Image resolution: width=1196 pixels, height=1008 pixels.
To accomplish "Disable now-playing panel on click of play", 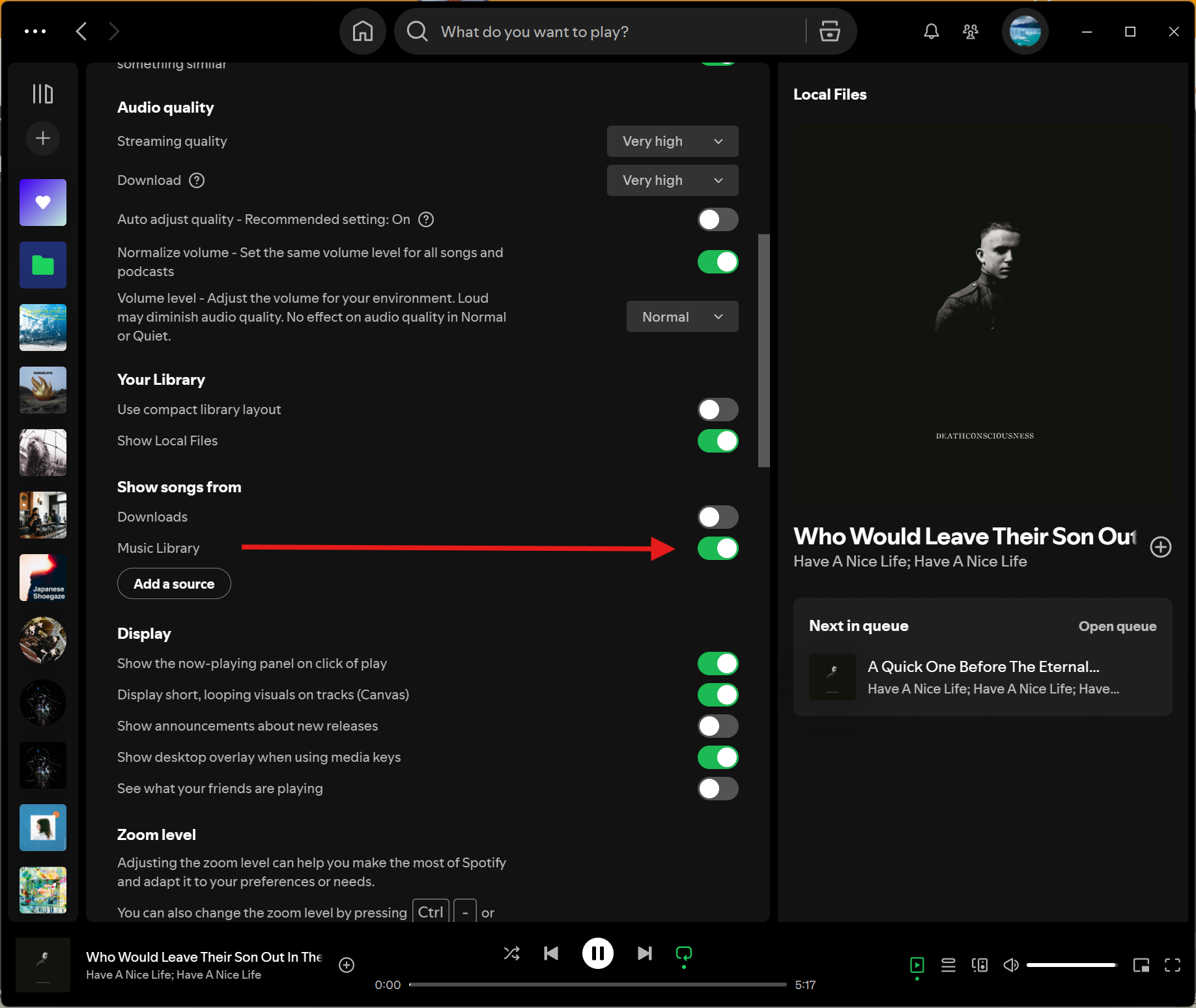I will [718, 664].
